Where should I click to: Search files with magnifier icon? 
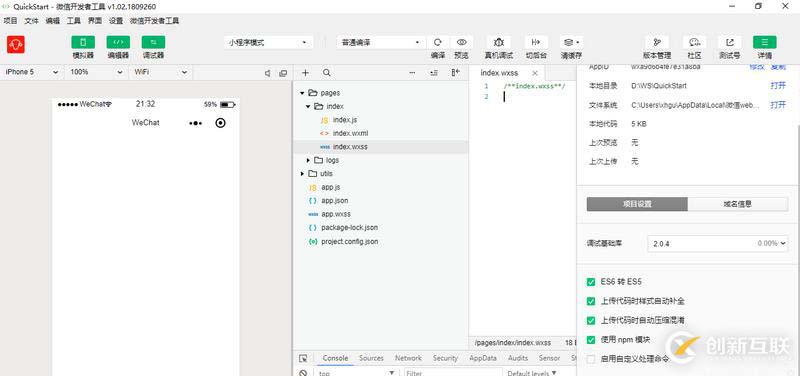pyautogui.click(x=327, y=73)
